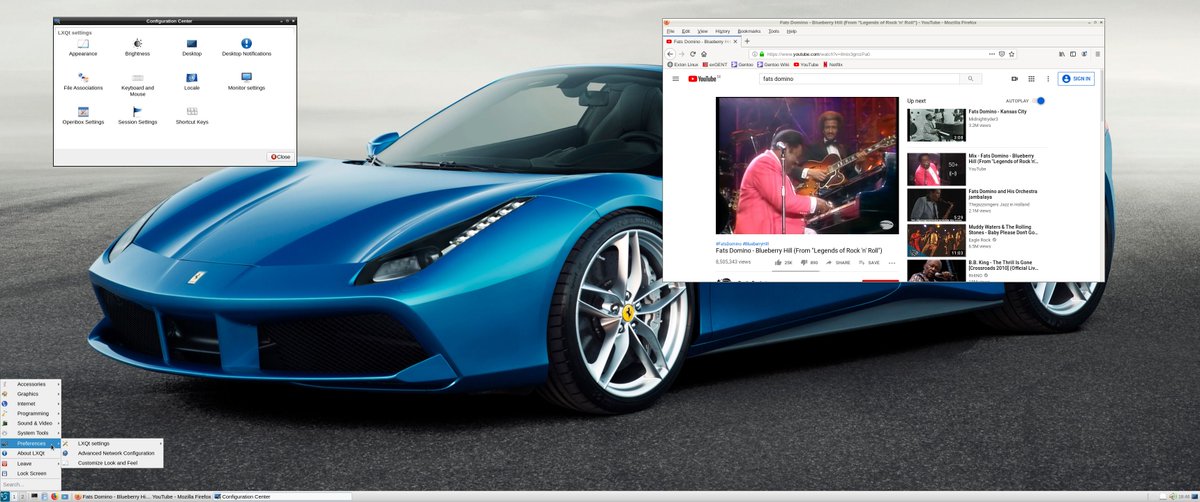This screenshot has width=1200, height=502.
Task: Open Firefox History menu
Action: tap(723, 31)
